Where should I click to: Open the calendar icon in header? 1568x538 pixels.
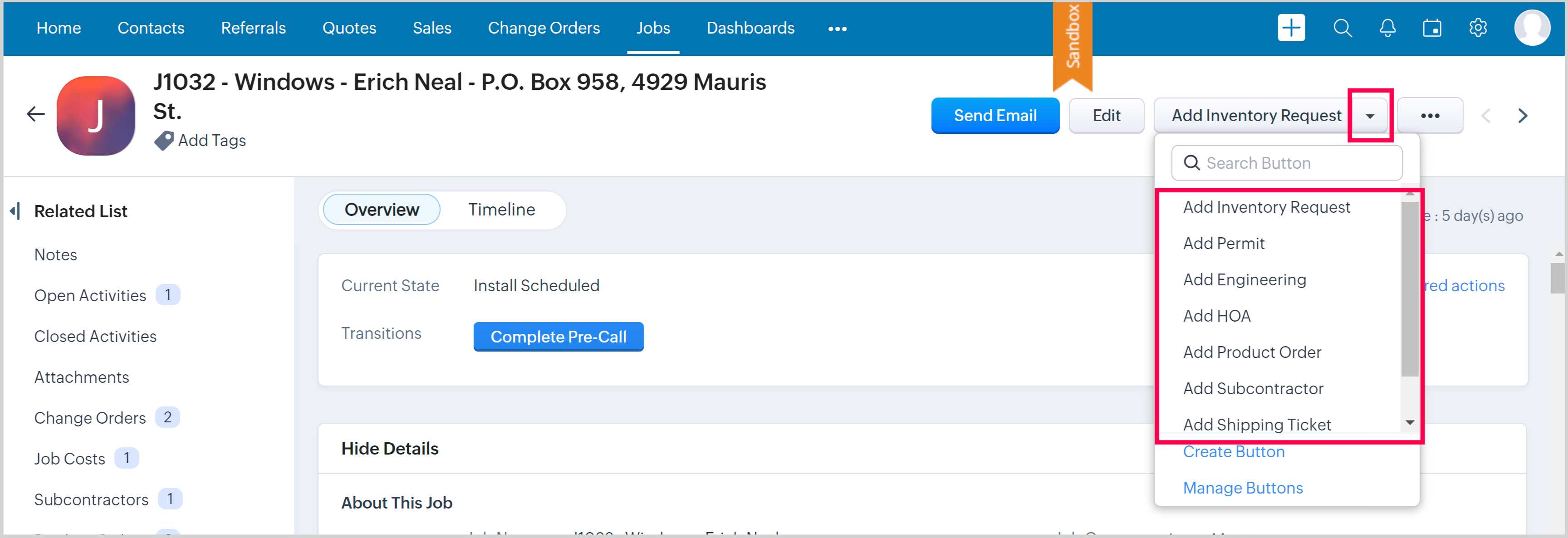(1431, 28)
